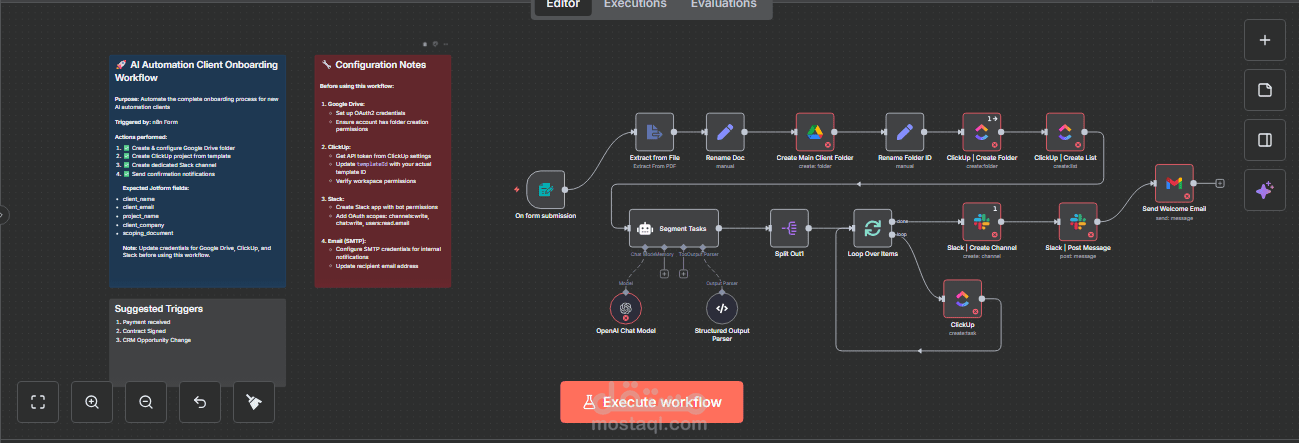Select the Configuration Notes sticky note heading
This screenshot has width=1299, height=443.
click(374, 65)
